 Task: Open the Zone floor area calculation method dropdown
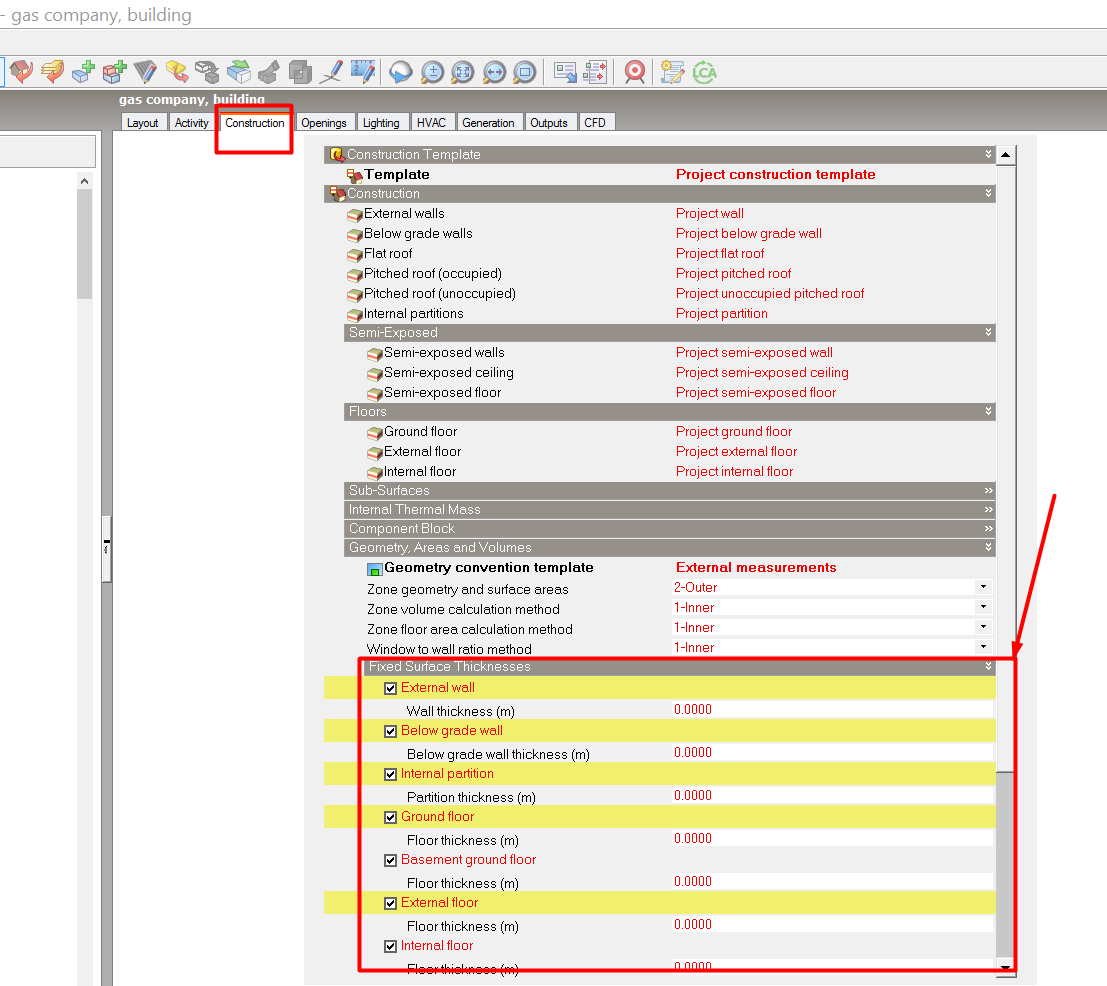[983, 627]
